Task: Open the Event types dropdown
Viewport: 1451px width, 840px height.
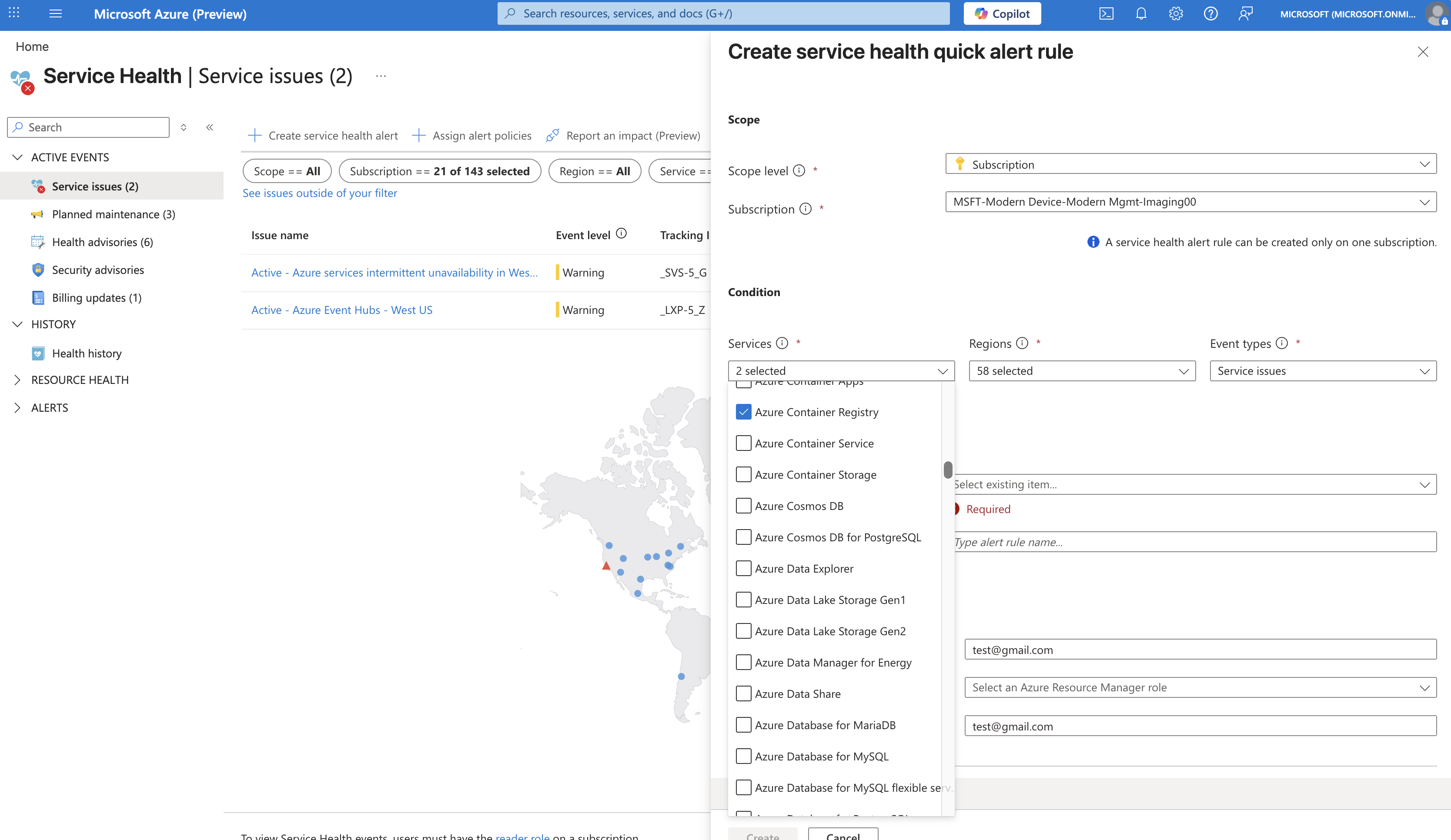Action: [1323, 371]
